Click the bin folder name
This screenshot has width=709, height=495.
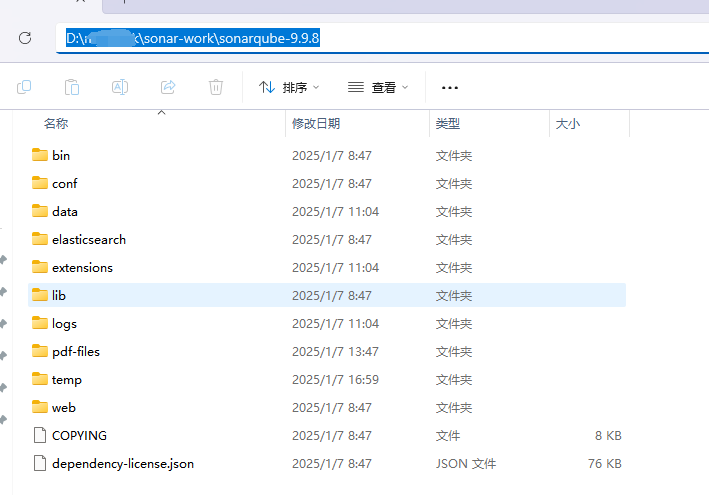coord(61,156)
